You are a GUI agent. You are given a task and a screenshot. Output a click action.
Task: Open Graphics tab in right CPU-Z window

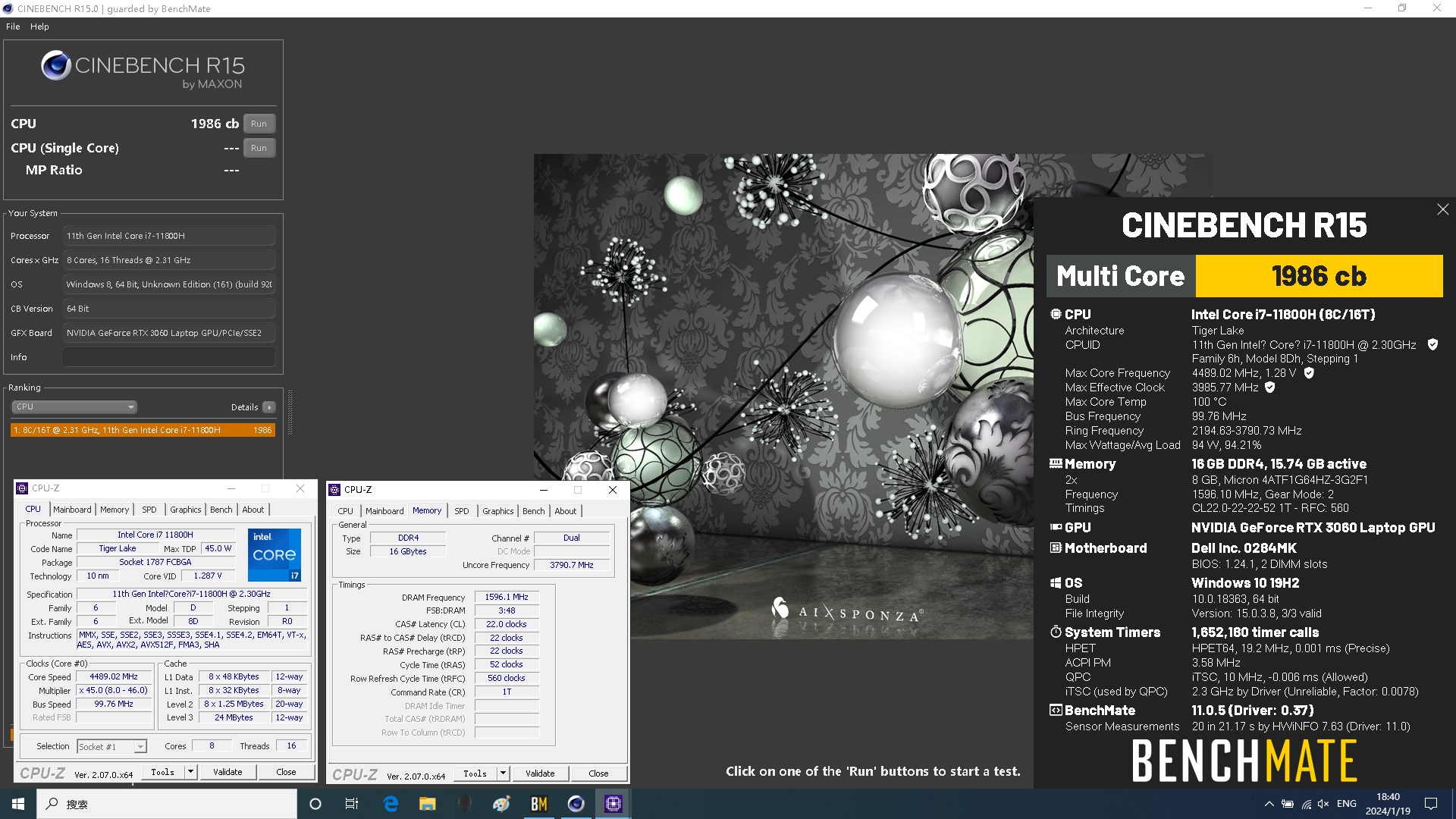498,511
